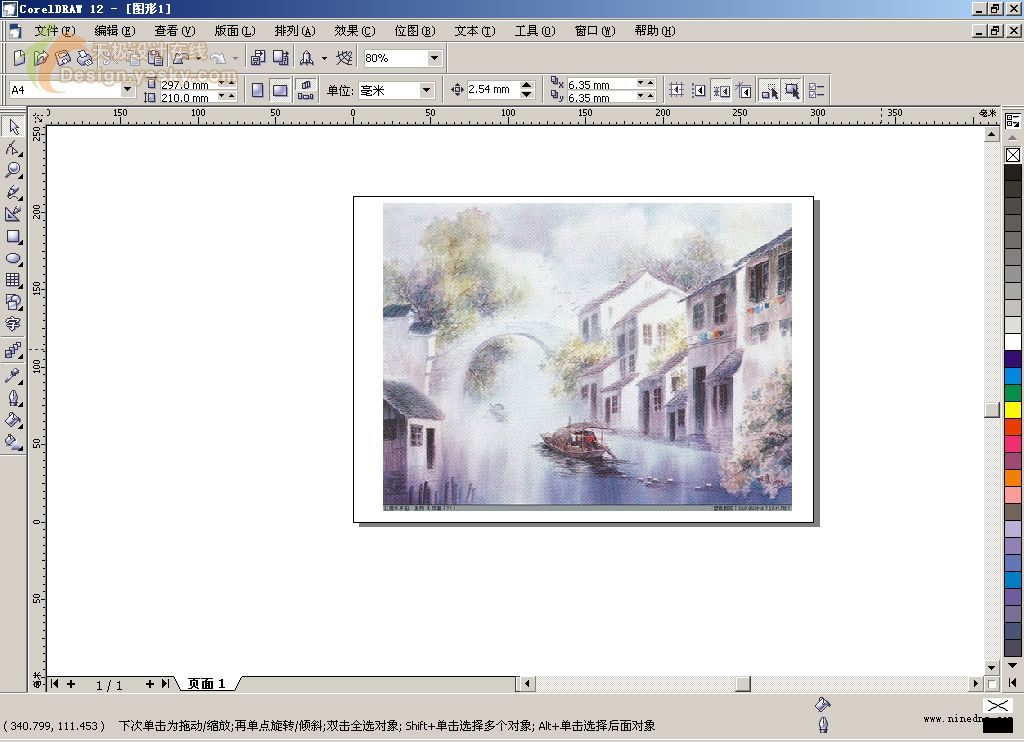Switch page to landscape orientation
This screenshot has height=742, width=1024.
click(280, 90)
